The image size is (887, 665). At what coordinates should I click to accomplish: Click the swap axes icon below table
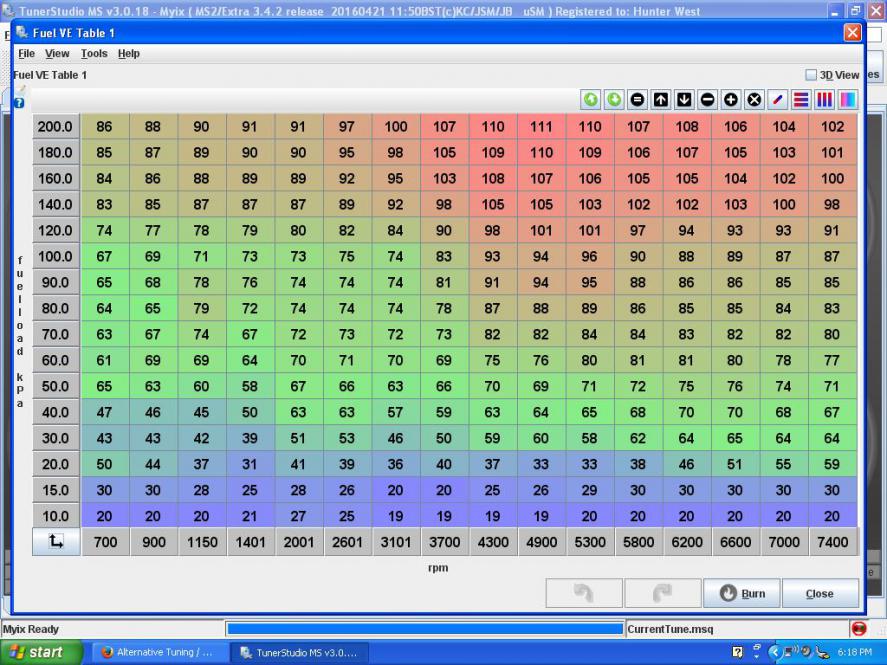(56, 542)
